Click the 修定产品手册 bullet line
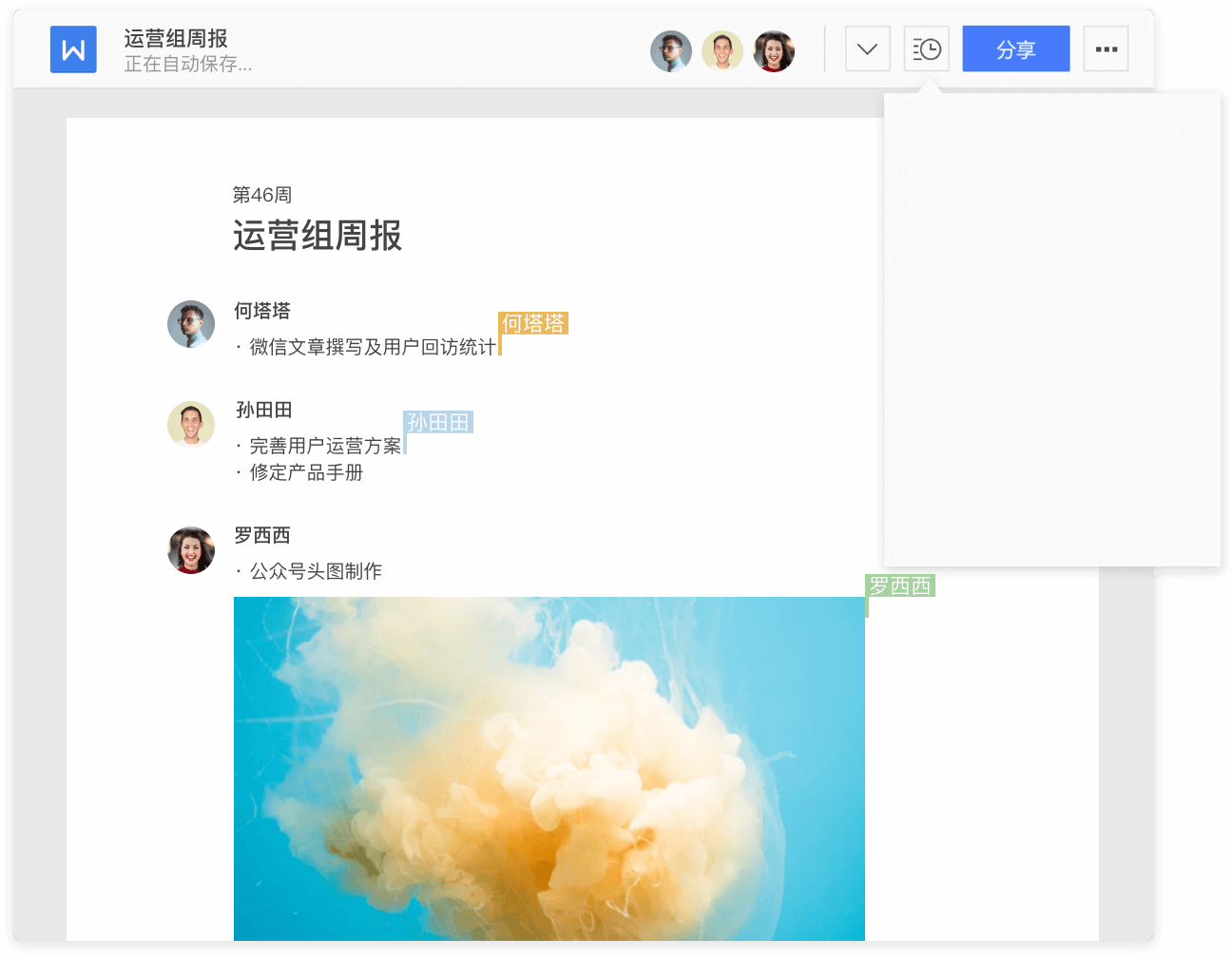Screen dimensions: 1232x958 [306, 472]
